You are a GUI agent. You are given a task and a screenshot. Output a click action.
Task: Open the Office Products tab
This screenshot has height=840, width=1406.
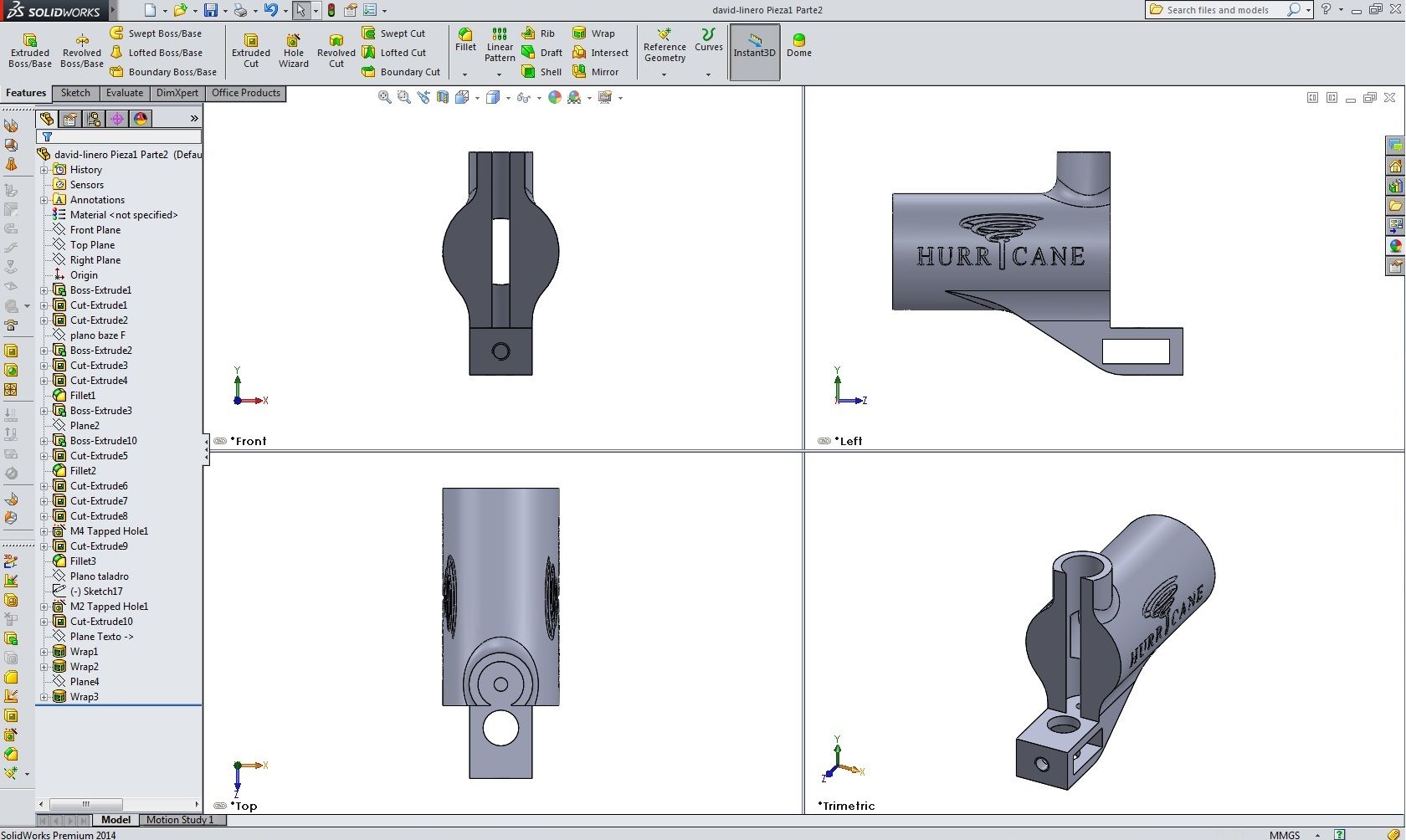[x=246, y=93]
